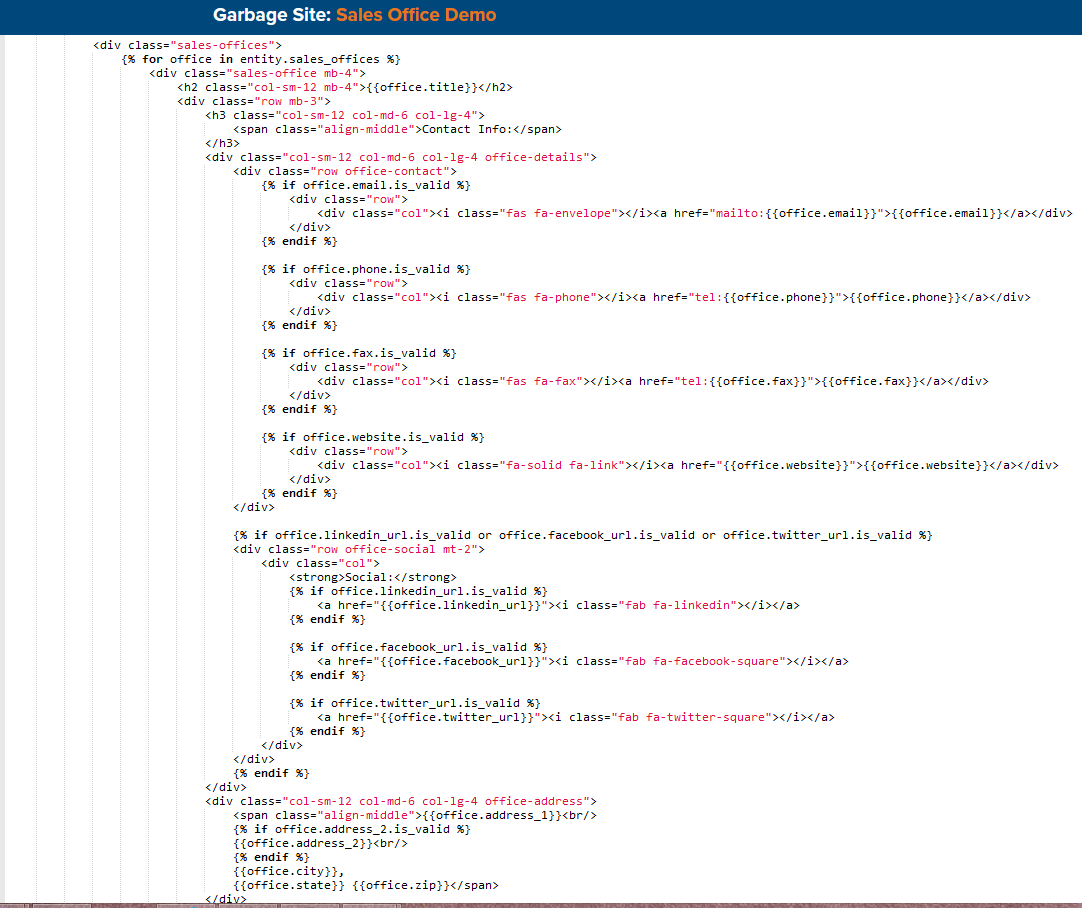Click the 'if office.fax.is_valid' line

pos(359,353)
